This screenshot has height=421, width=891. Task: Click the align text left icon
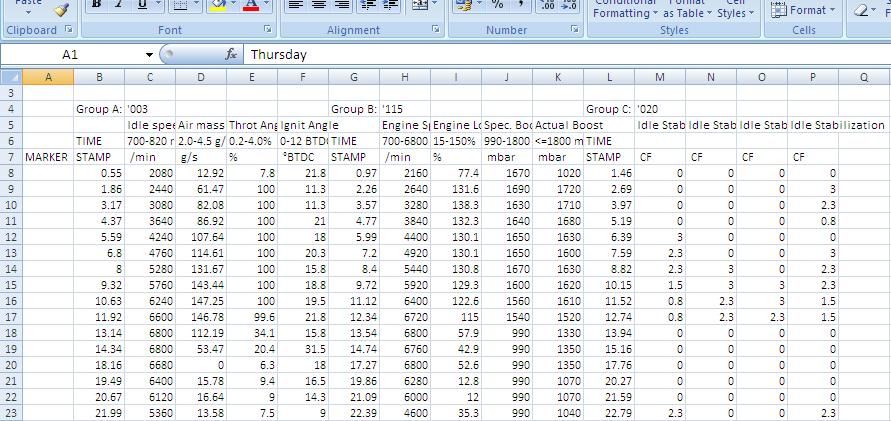pos(295,5)
